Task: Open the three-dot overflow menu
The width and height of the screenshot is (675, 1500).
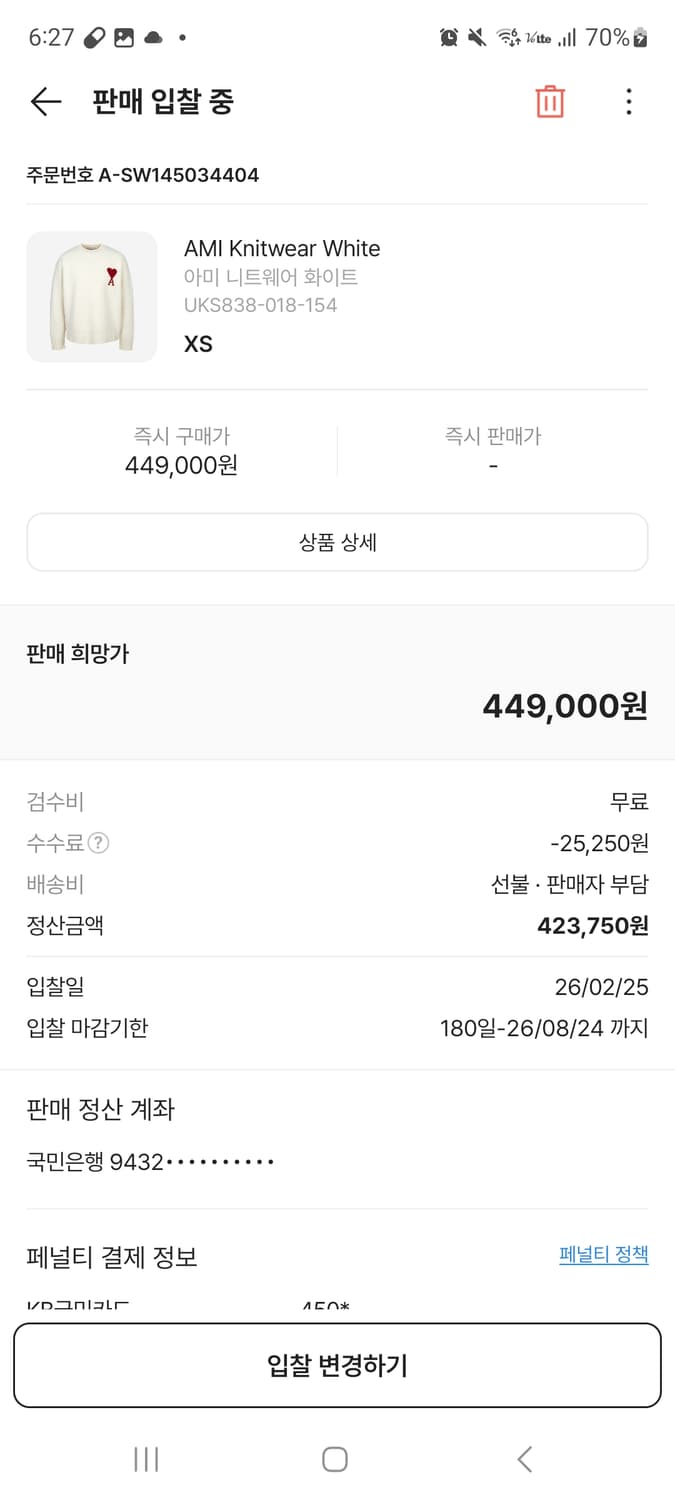Action: (628, 101)
